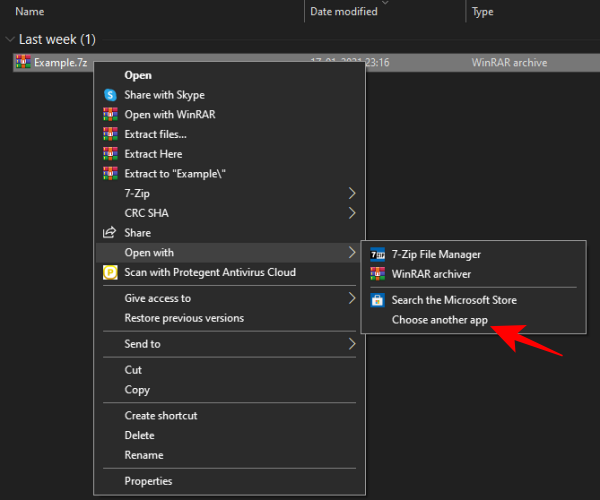Sort files by the Name column header

[x=30, y=12]
